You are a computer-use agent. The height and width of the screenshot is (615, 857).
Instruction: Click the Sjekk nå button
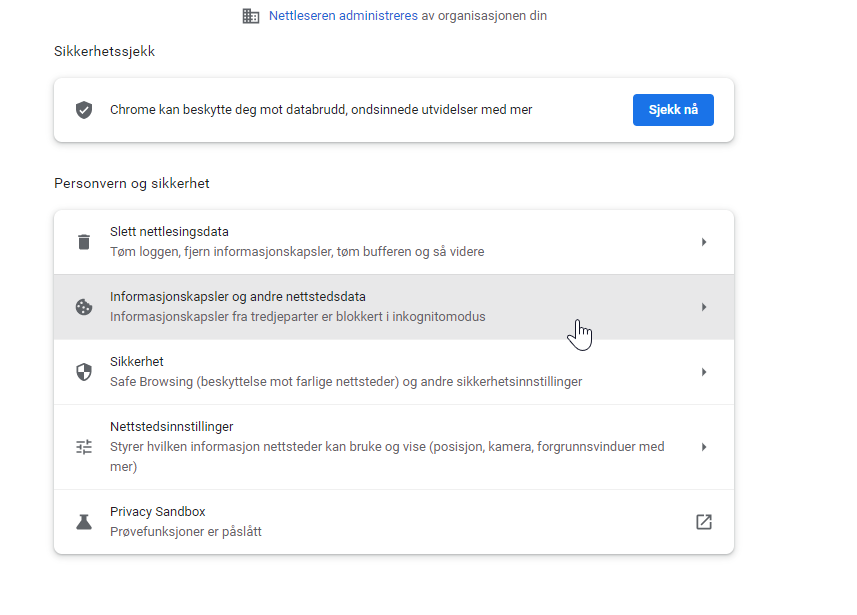tap(673, 110)
